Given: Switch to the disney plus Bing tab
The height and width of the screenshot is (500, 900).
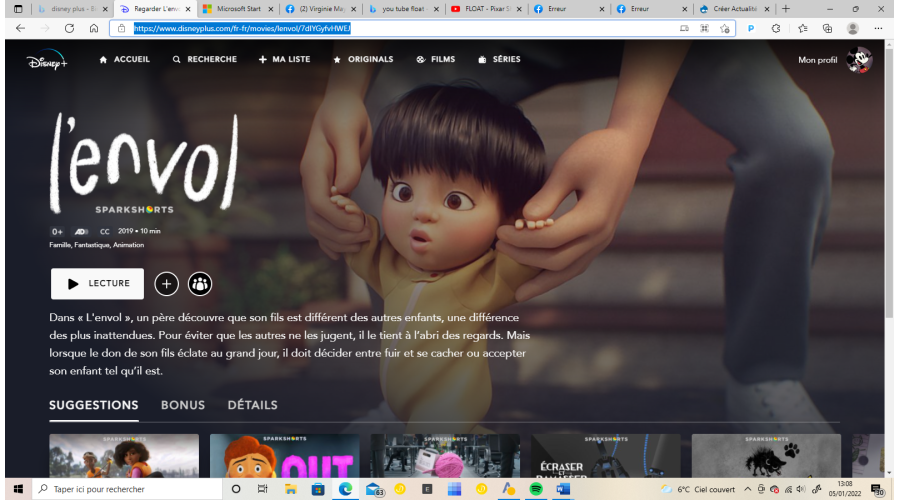Looking at the screenshot, I should coord(73,9).
